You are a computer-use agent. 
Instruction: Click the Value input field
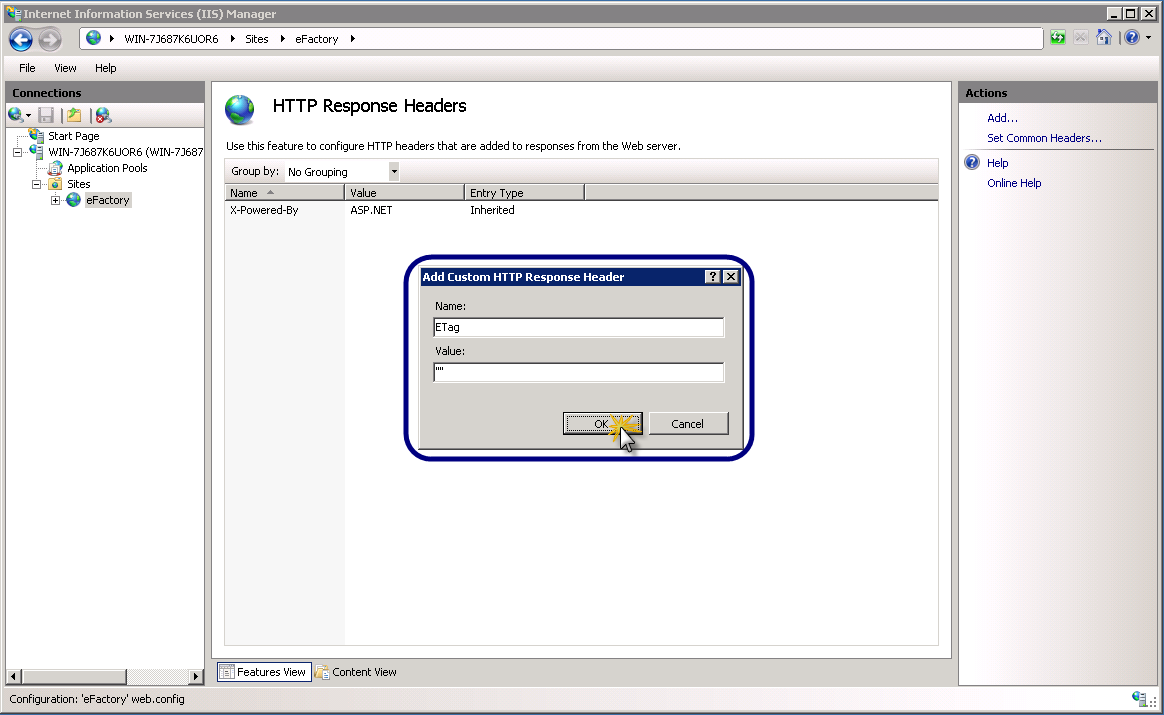(x=578, y=372)
